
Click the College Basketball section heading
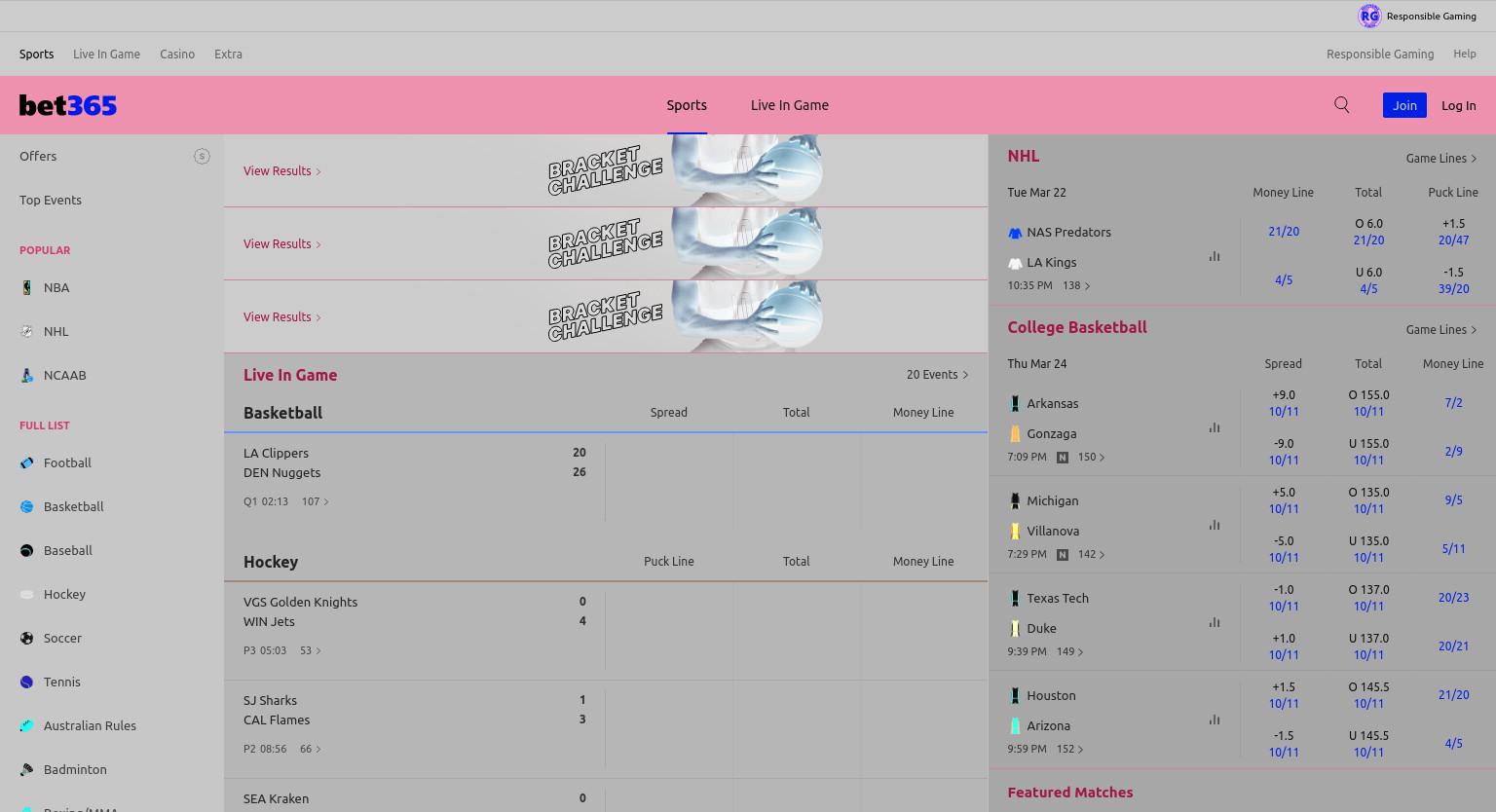(1077, 327)
